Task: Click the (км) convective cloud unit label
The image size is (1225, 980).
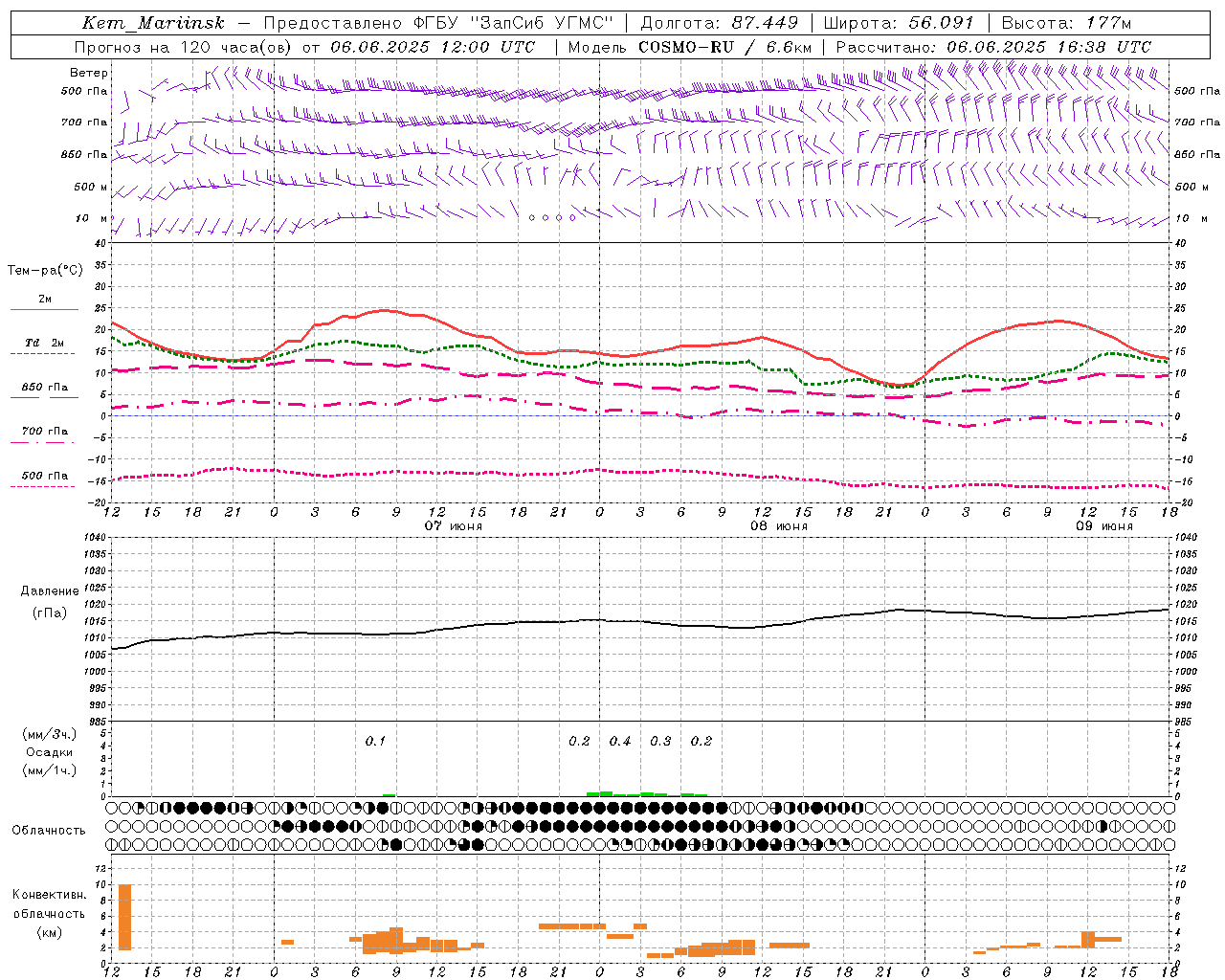Action: pyautogui.click(x=50, y=932)
